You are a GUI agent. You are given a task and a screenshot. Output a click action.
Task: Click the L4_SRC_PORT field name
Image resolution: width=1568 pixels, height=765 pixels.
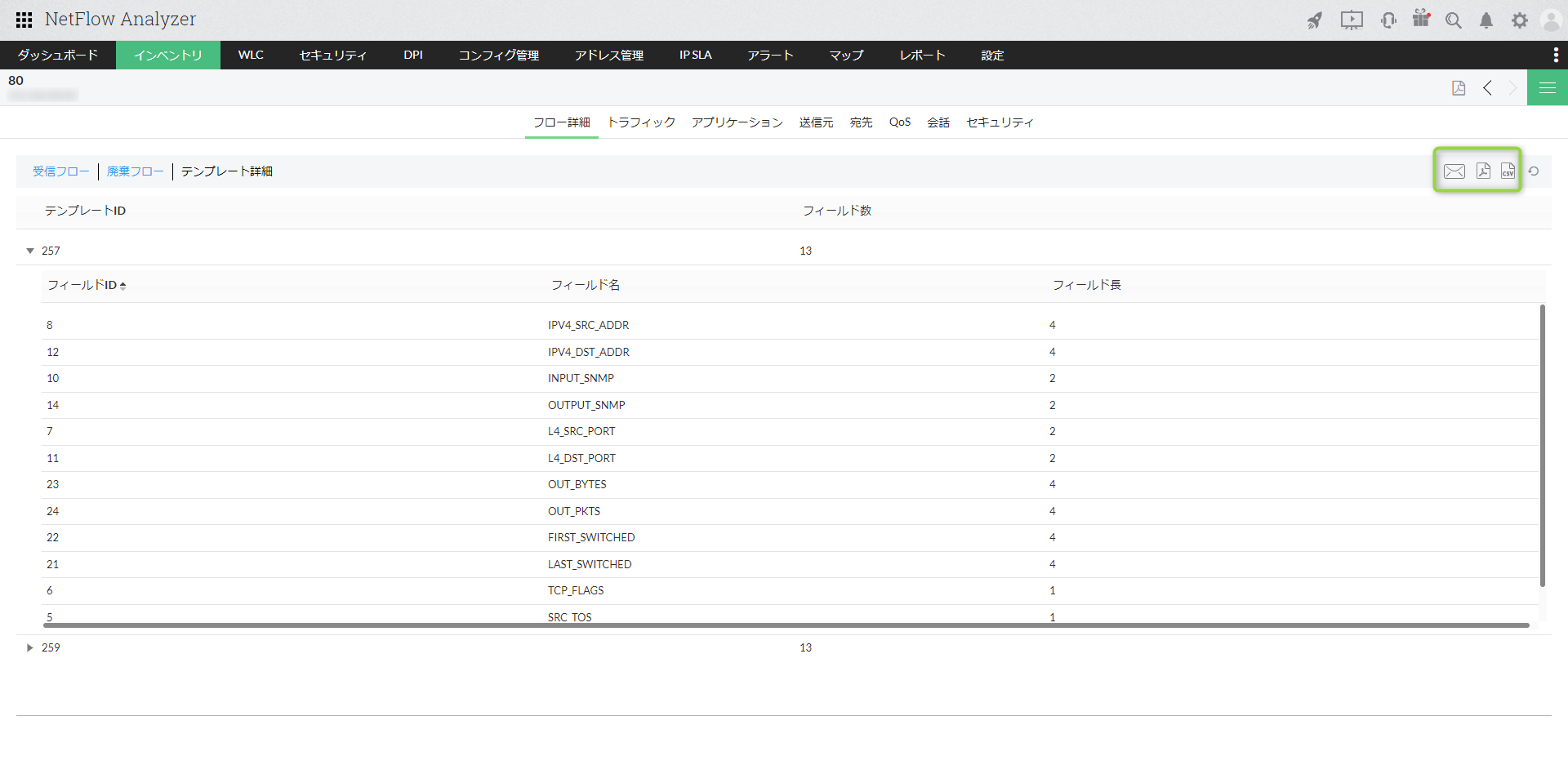pyautogui.click(x=581, y=431)
